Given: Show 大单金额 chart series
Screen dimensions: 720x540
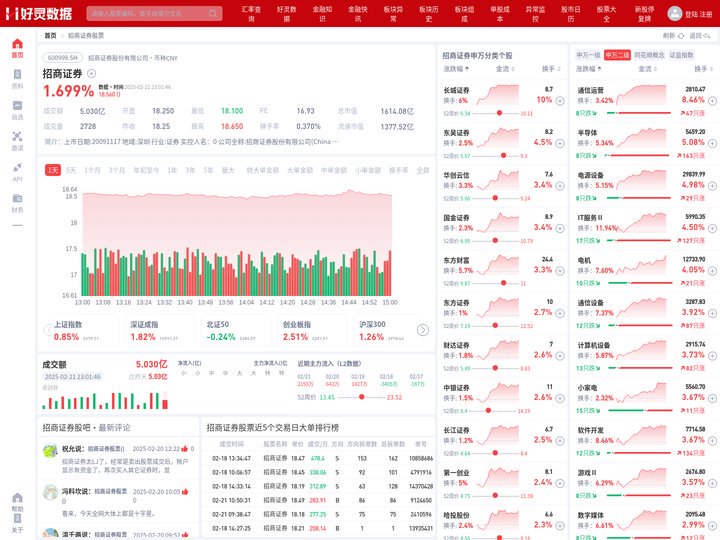Looking at the screenshot, I should click(300, 170).
